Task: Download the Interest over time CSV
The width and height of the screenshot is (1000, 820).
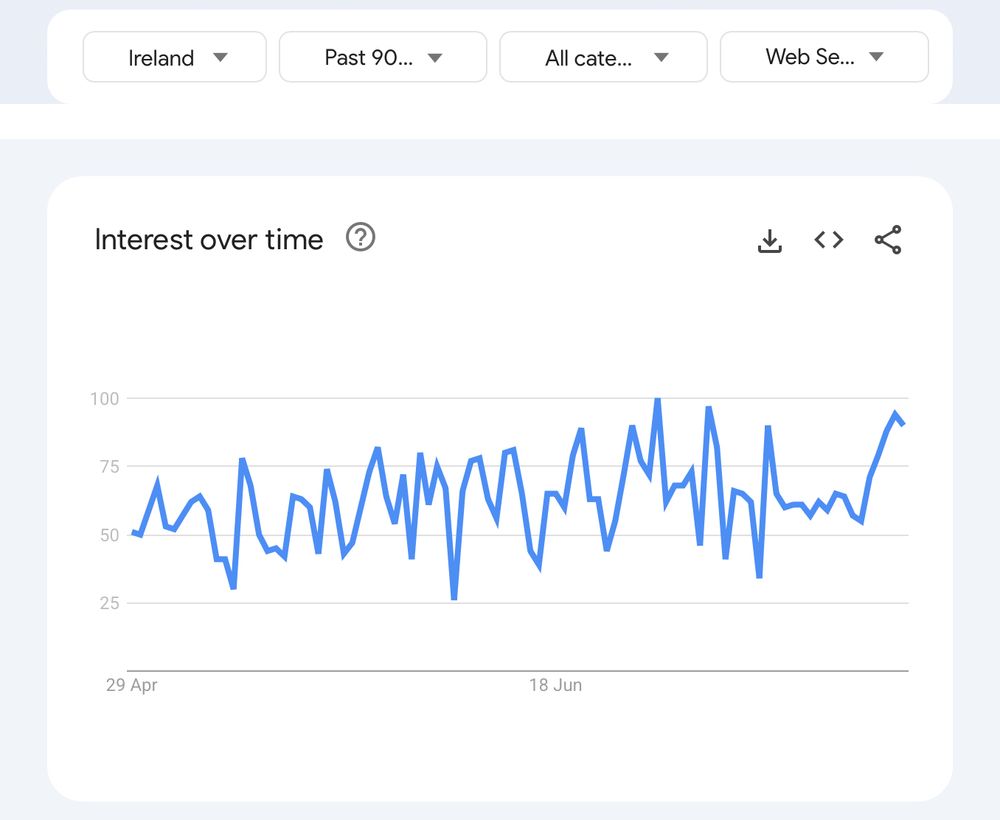Action: pyautogui.click(x=769, y=240)
